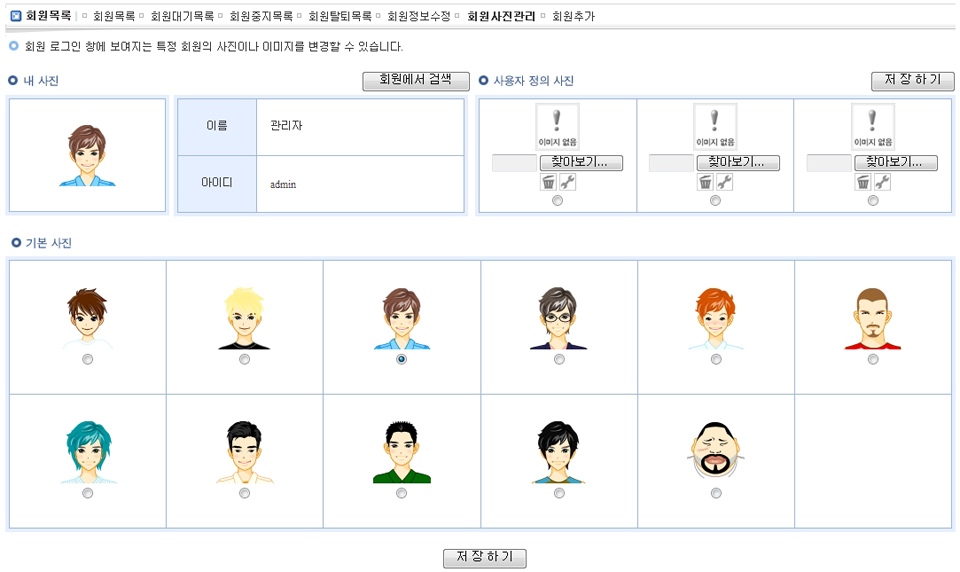Select radio button under first custom photo slot
This screenshot has height=572, width=960.
558,201
